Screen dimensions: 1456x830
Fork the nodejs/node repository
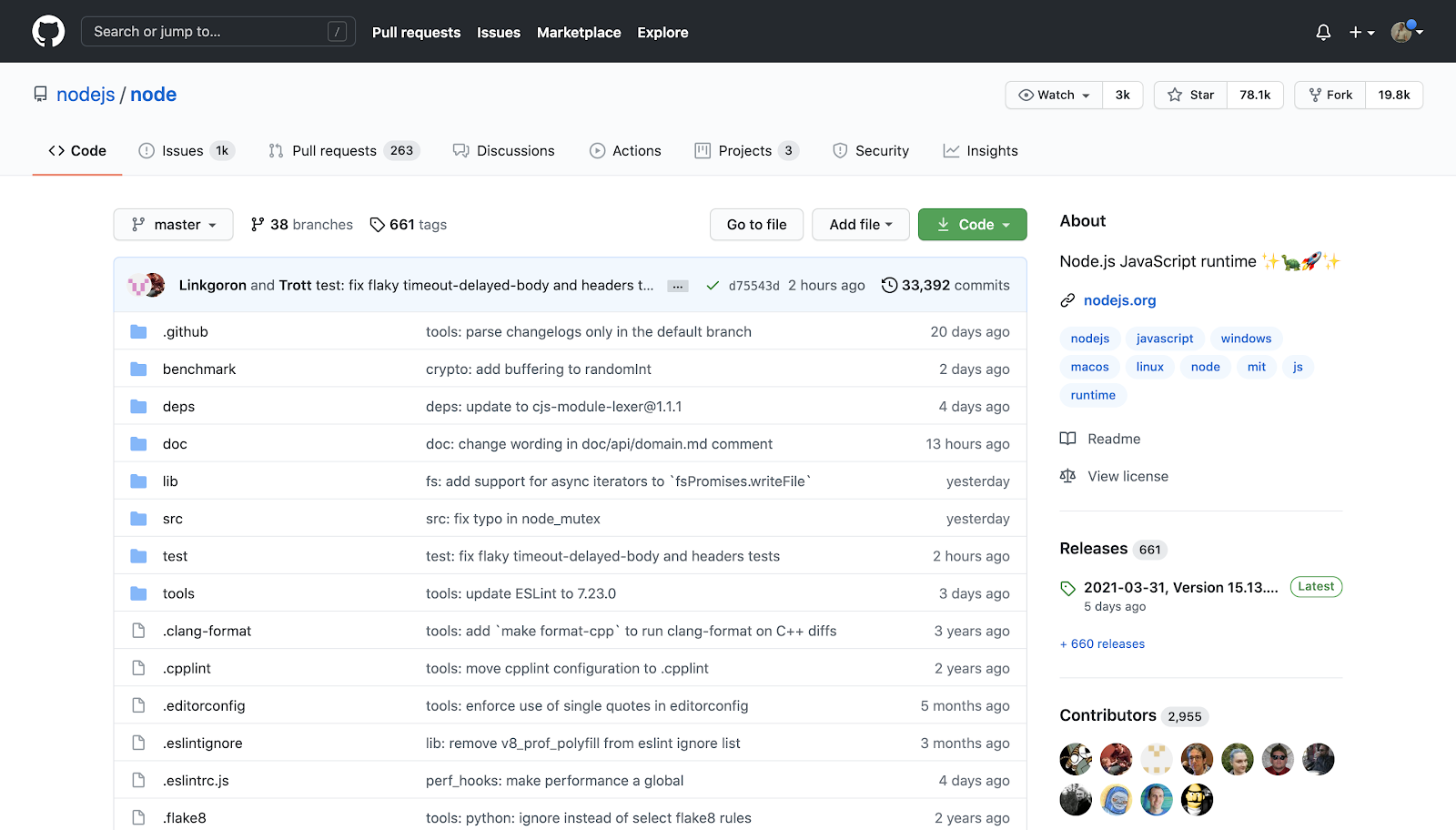pos(1329,95)
